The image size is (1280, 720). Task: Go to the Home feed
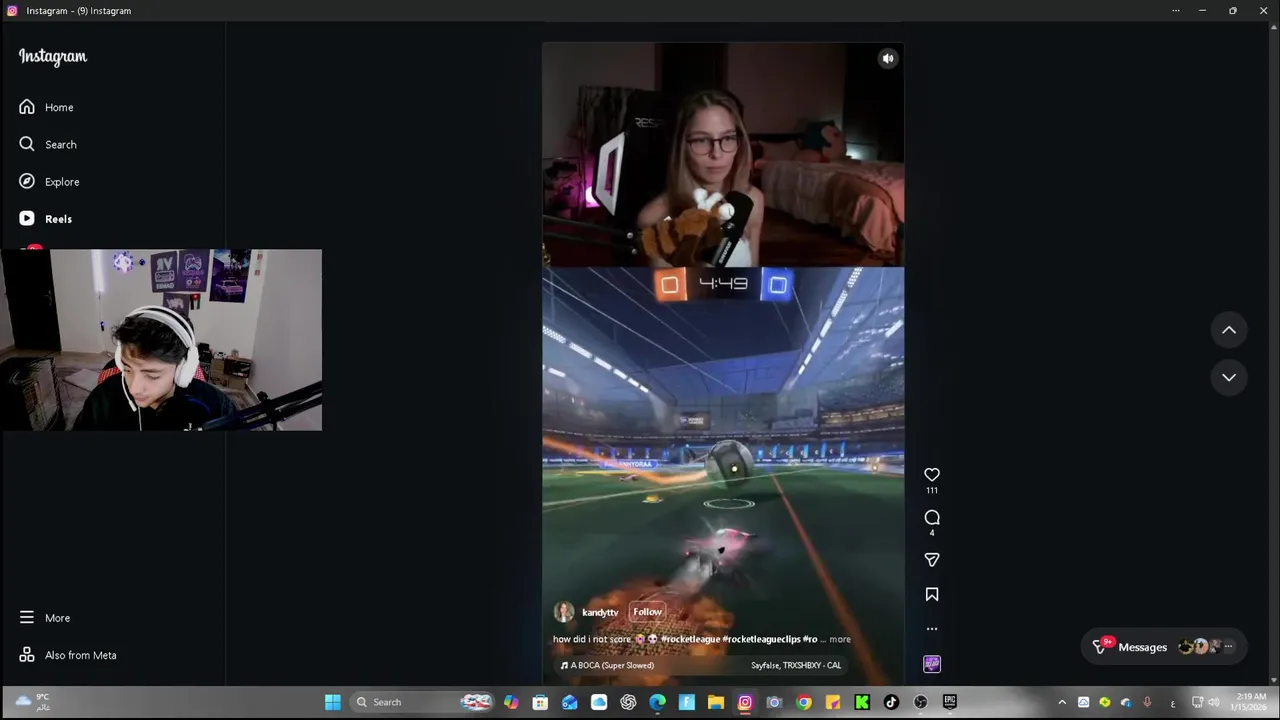[x=46, y=107]
